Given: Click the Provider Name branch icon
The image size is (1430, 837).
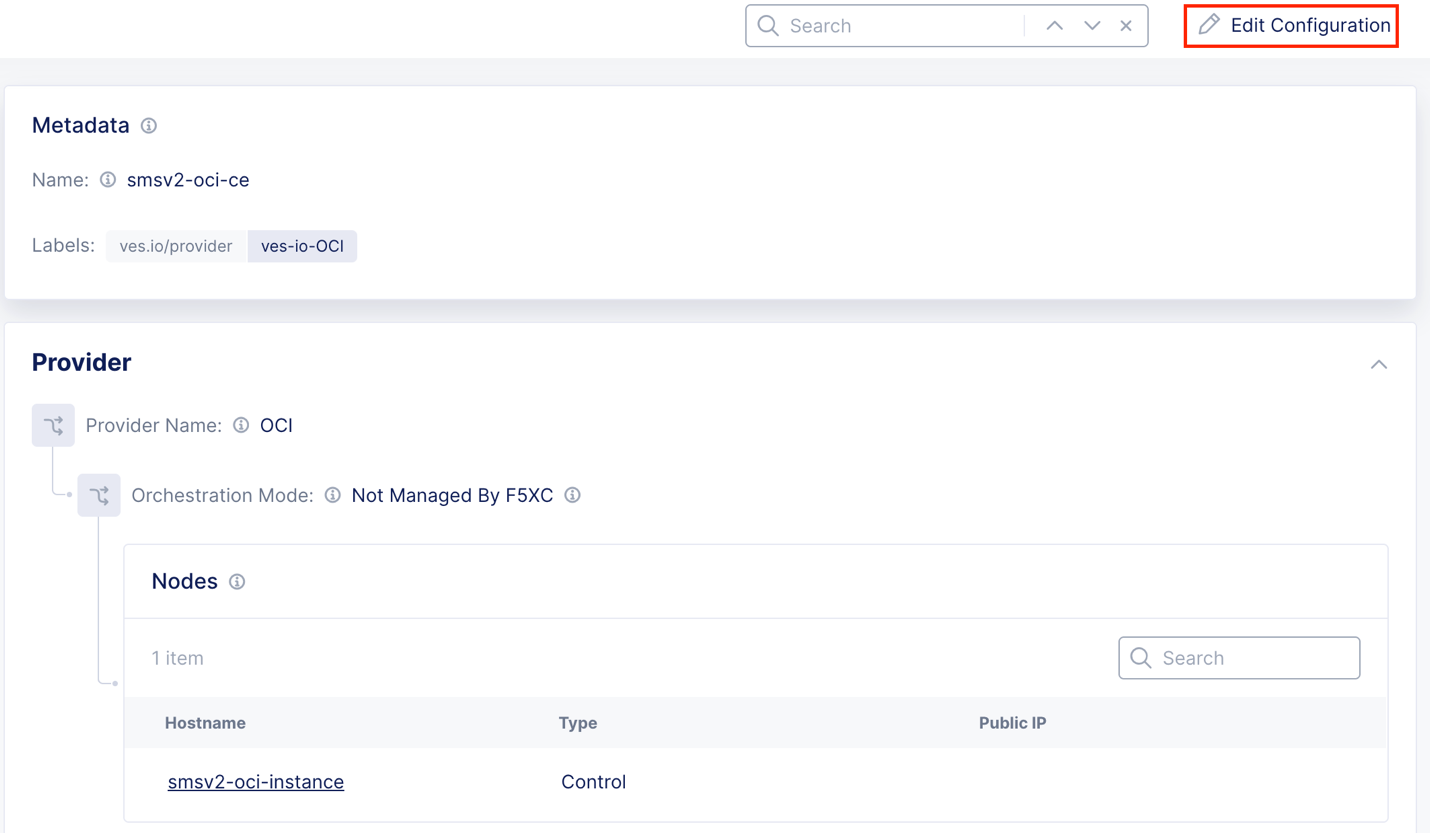Looking at the screenshot, I should [53, 425].
